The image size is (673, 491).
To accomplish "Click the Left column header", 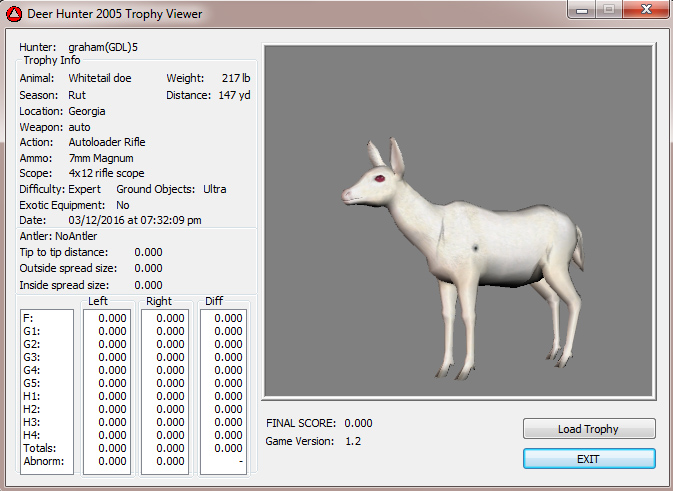I will (99, 301).
